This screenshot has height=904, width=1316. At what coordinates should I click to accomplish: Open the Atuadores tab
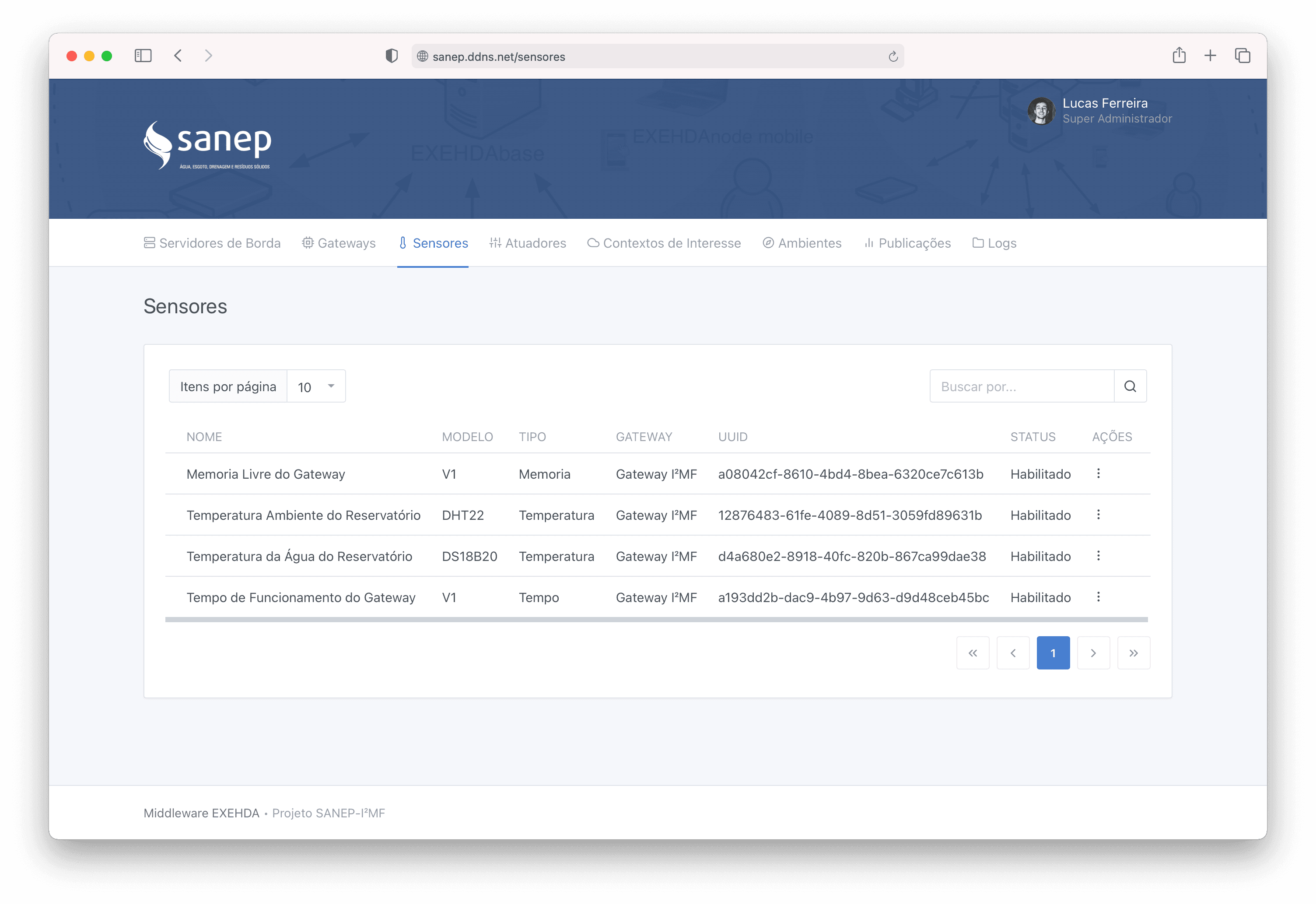point(528,243)
